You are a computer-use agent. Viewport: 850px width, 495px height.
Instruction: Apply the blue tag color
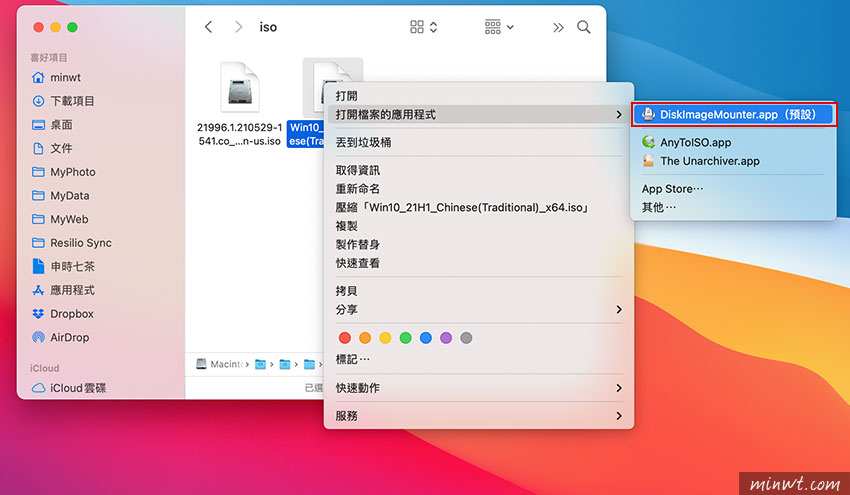(x=426, y=338)
